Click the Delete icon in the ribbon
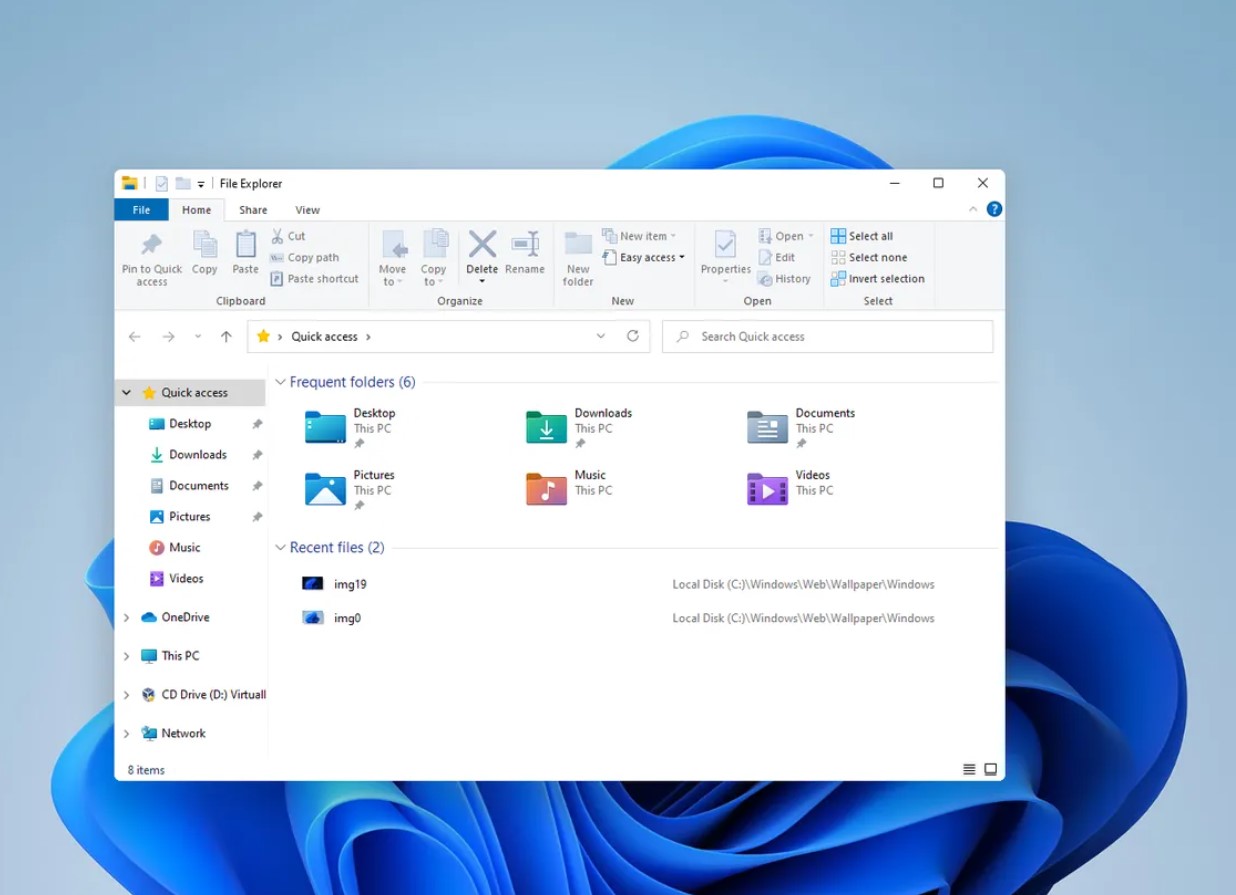 pyautogui.click(x=482, y=244)
